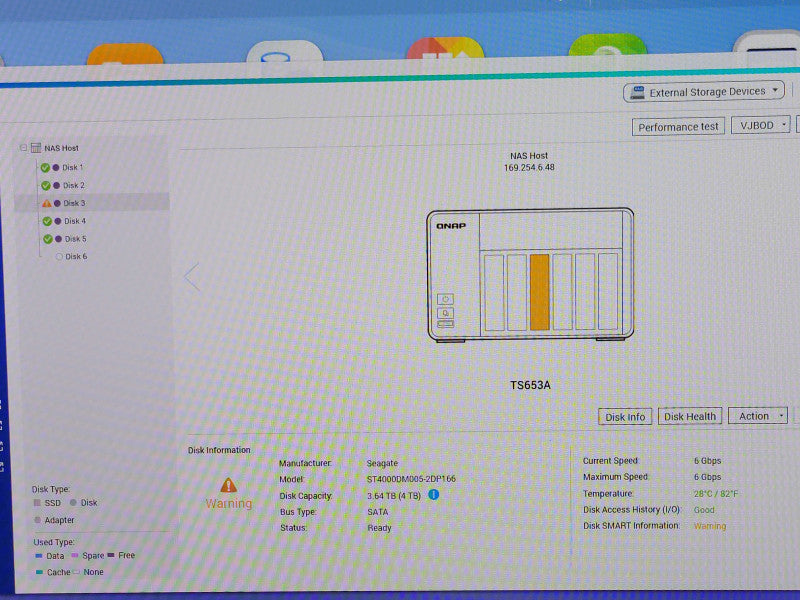The height and width of the screenshot is (600, 800).
Task: Open External Storage Devices dropdown
Action: (704, 92)
